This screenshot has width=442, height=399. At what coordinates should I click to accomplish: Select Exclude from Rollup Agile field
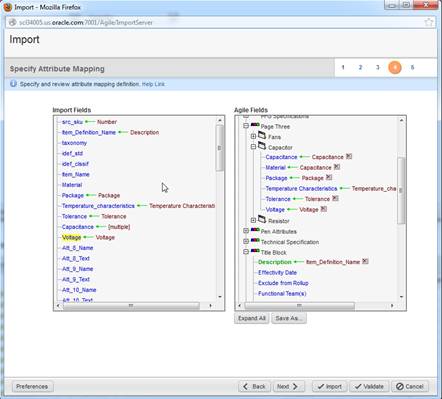click(283, 283)
